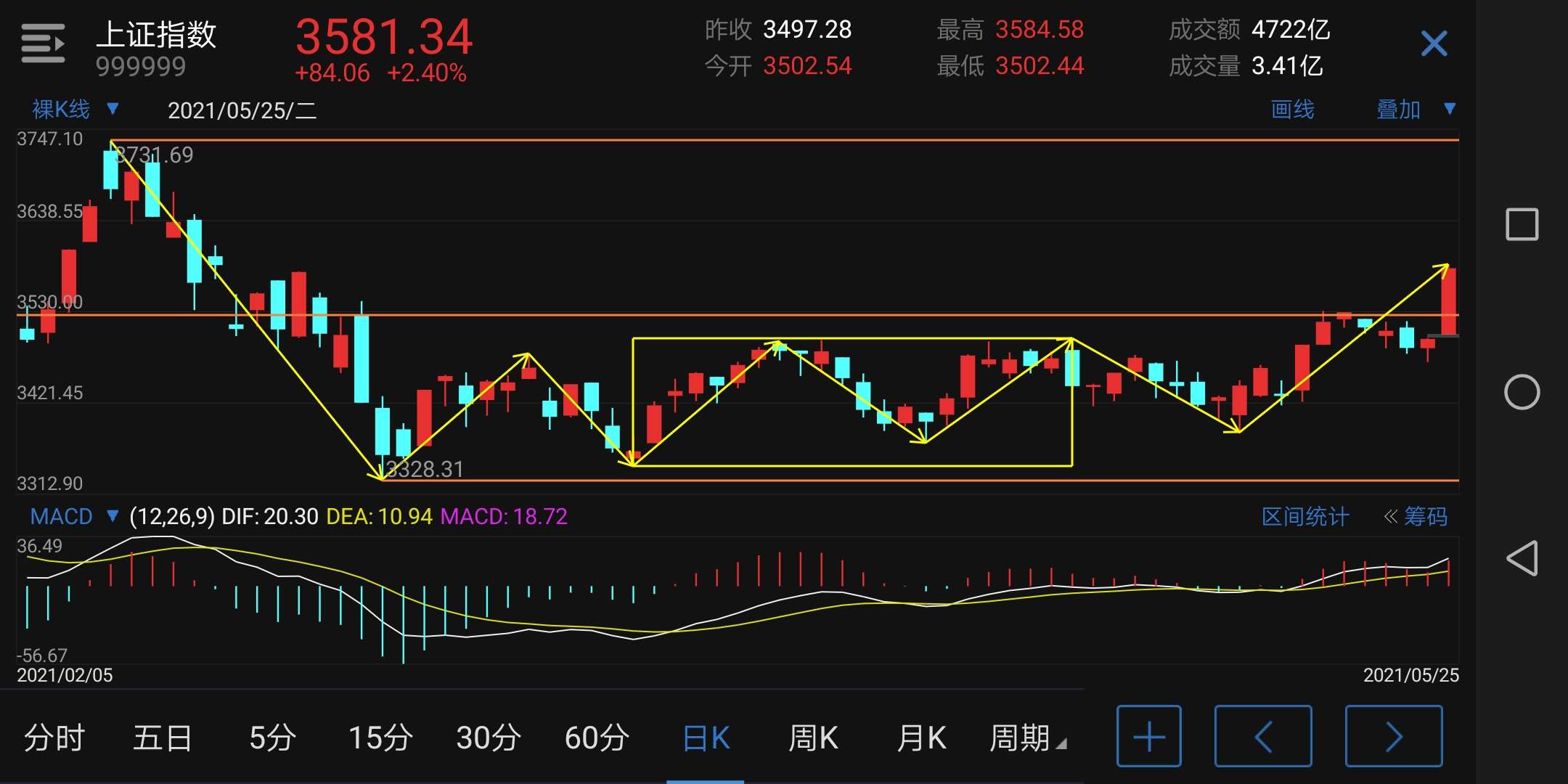Tap the MACD: 18.72 indicator value
This screenshot has width=1568, height=784.
[x=504, y=516]
